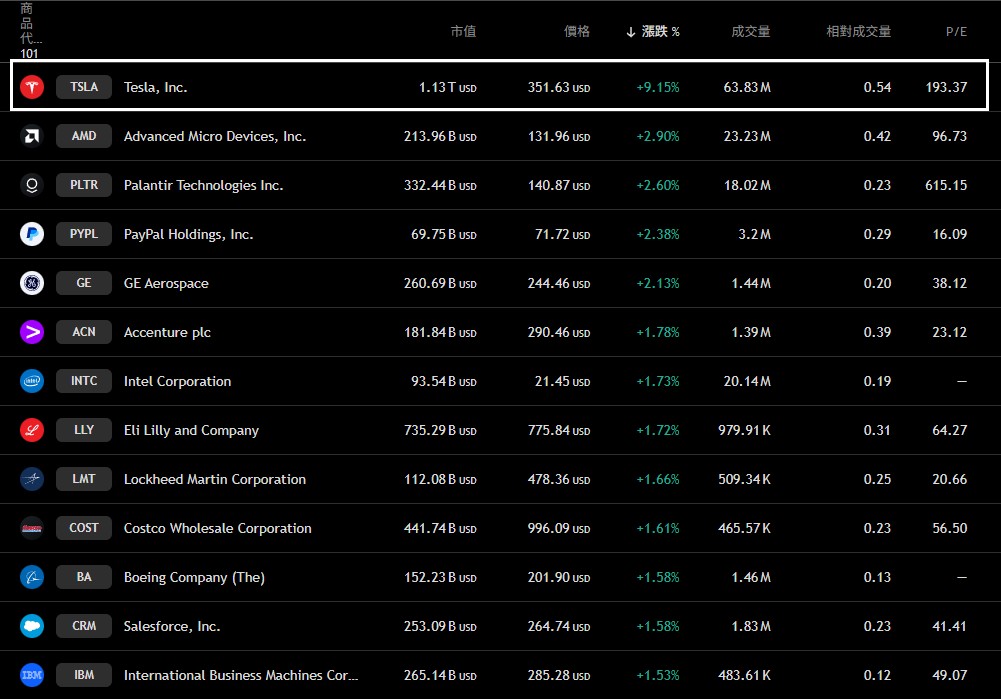
Task: Sort by P/E column header
Action: (x=956, y=32)
